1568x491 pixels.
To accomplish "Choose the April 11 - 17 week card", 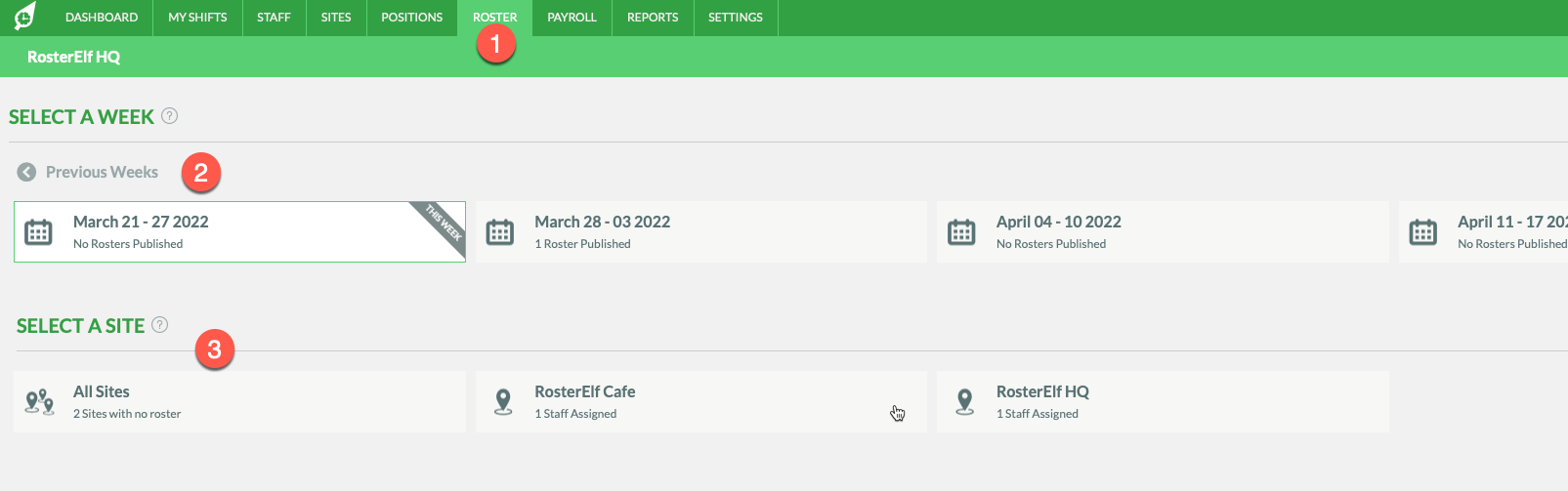I will 1483,232.
